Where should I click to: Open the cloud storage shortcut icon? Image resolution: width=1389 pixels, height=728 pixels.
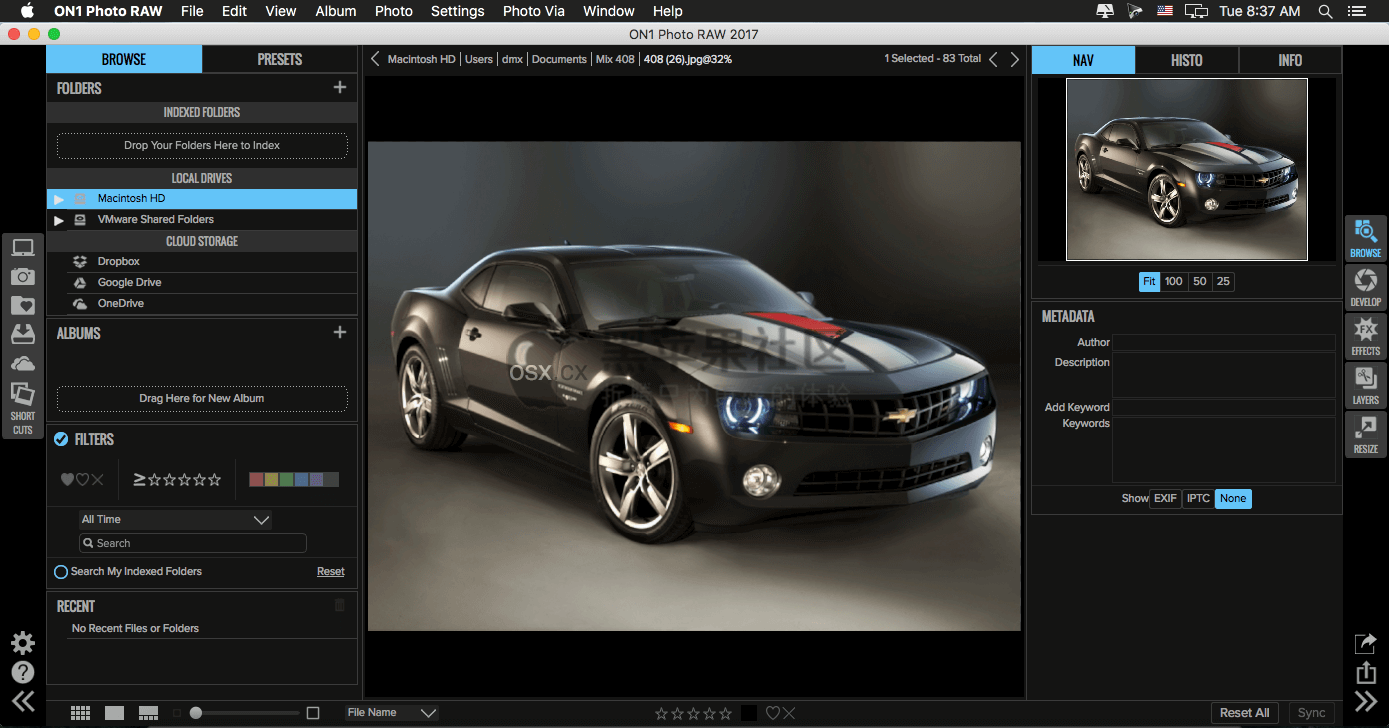pos(22,363)
